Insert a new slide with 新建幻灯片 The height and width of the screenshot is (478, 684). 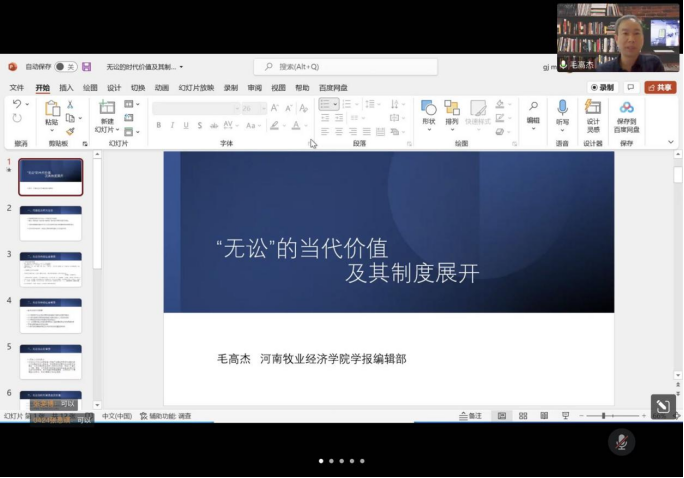[106, 116]
